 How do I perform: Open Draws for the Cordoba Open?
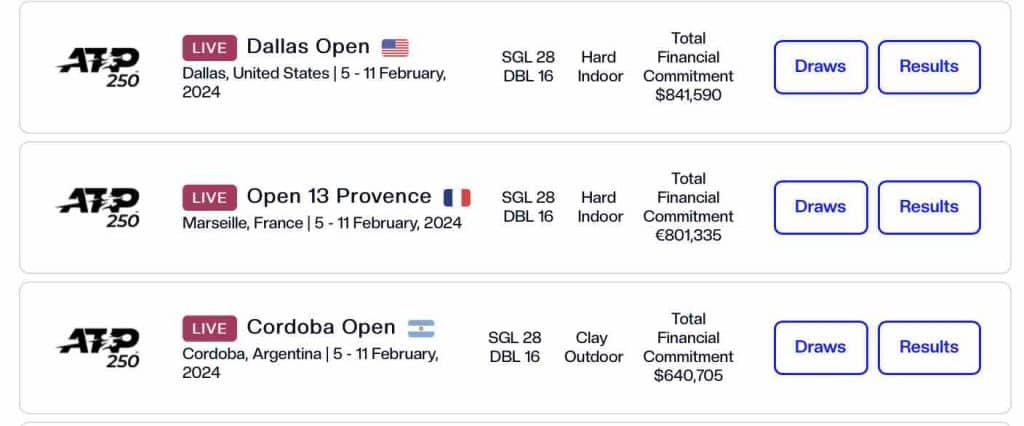point(820,348)
